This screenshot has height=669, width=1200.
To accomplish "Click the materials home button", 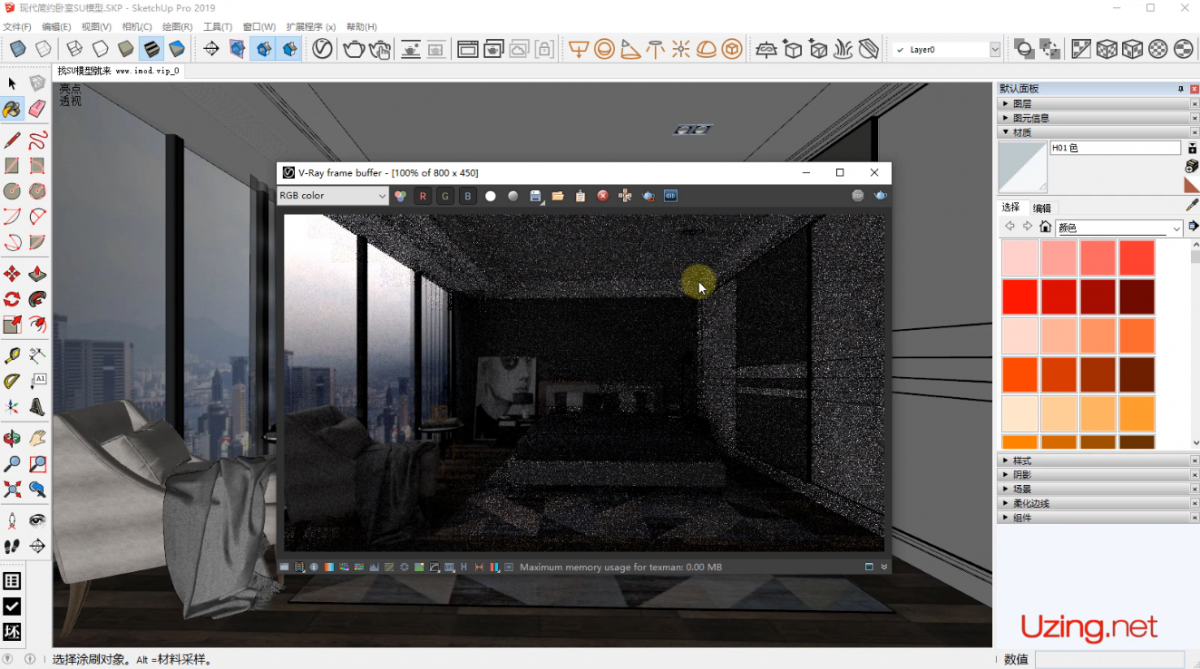I will tap(1045, 227).
